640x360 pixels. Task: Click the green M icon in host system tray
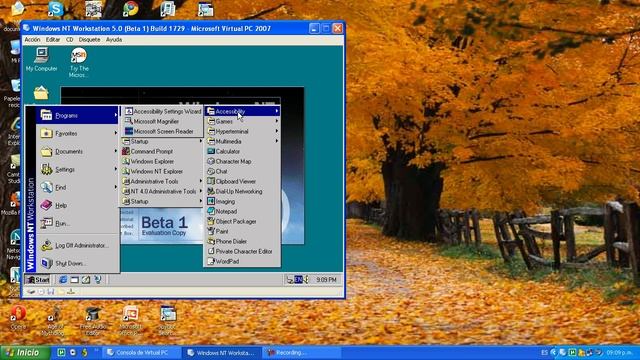click(x=572, y=352)
